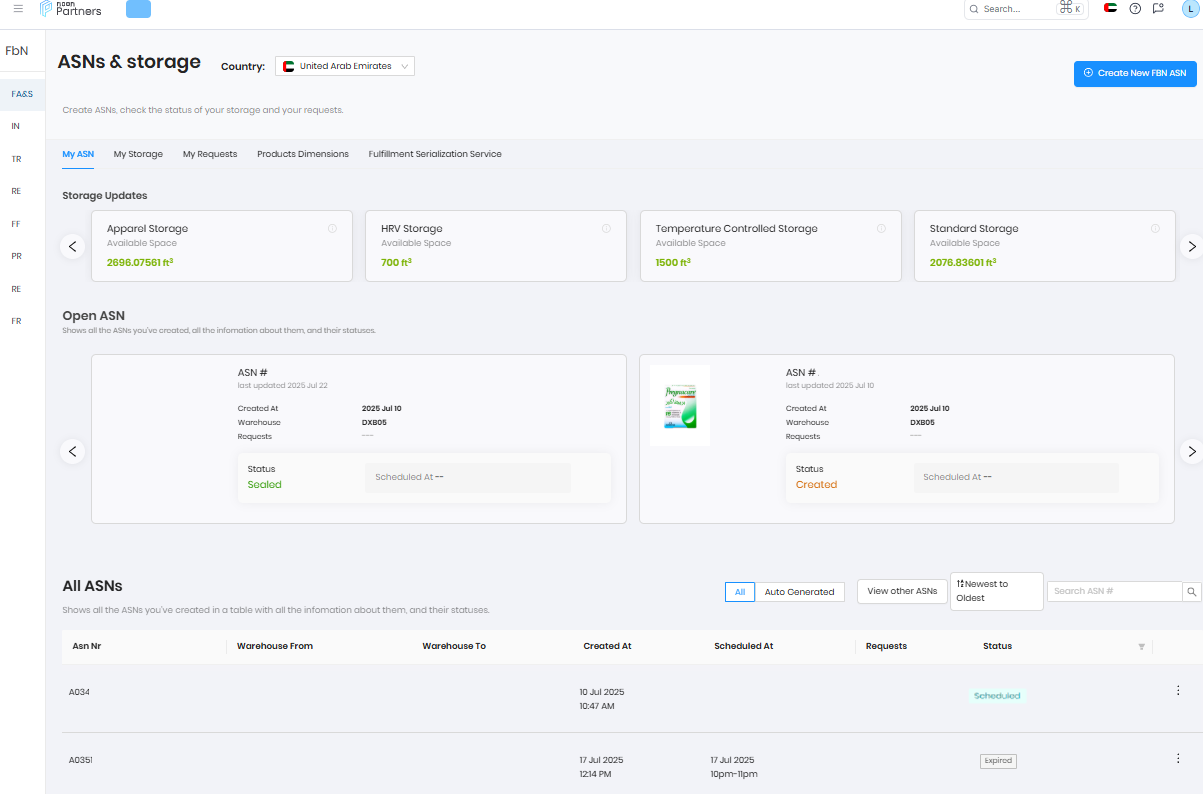Viewport: 1203px width, 794px height.
Task: Go to previous storage update card
Action: [x=72, y=246]
